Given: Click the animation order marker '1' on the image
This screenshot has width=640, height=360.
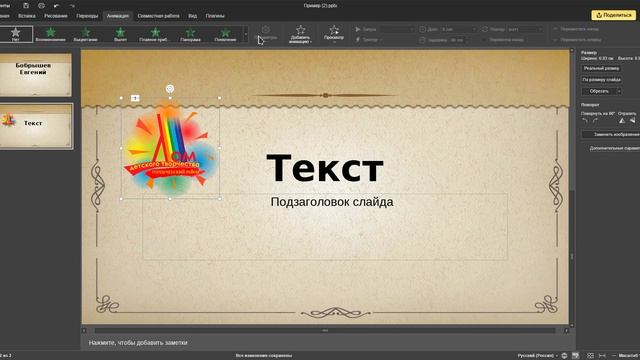Looking at the screenshot, I should 135,98.
